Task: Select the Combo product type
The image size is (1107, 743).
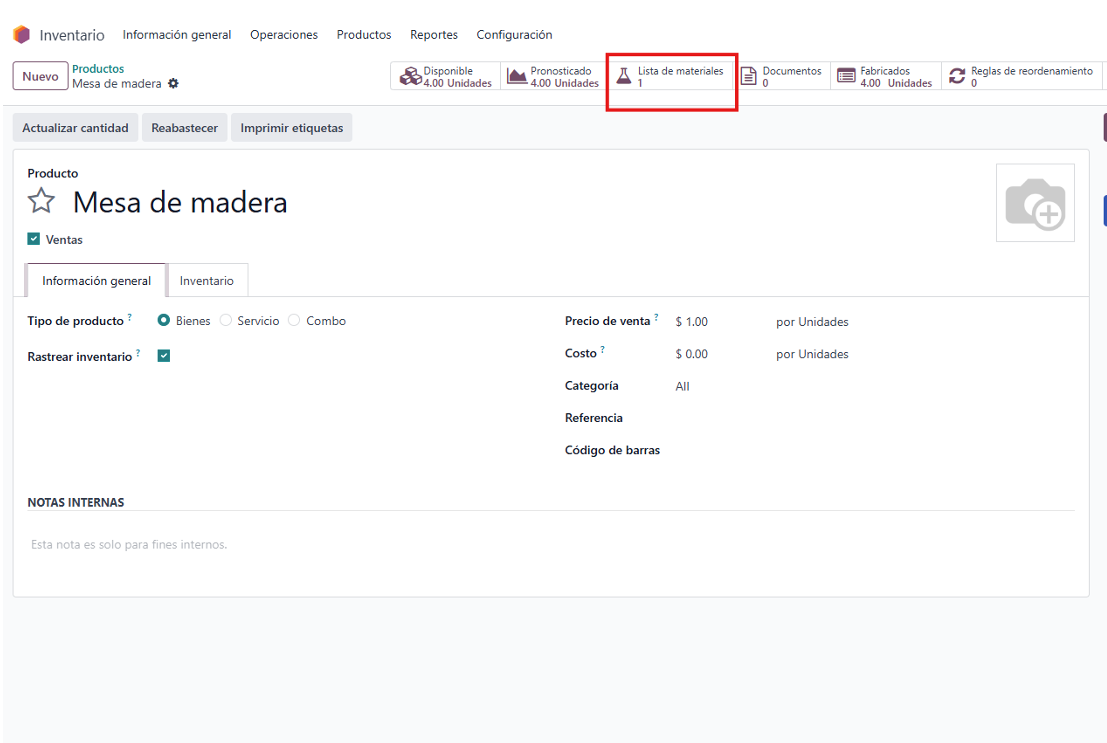Action: click(294, 321)
